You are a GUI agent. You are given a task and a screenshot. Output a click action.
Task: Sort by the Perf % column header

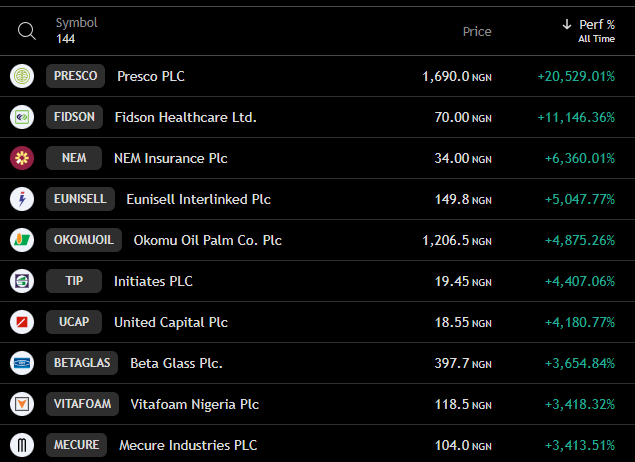point(597,25)
